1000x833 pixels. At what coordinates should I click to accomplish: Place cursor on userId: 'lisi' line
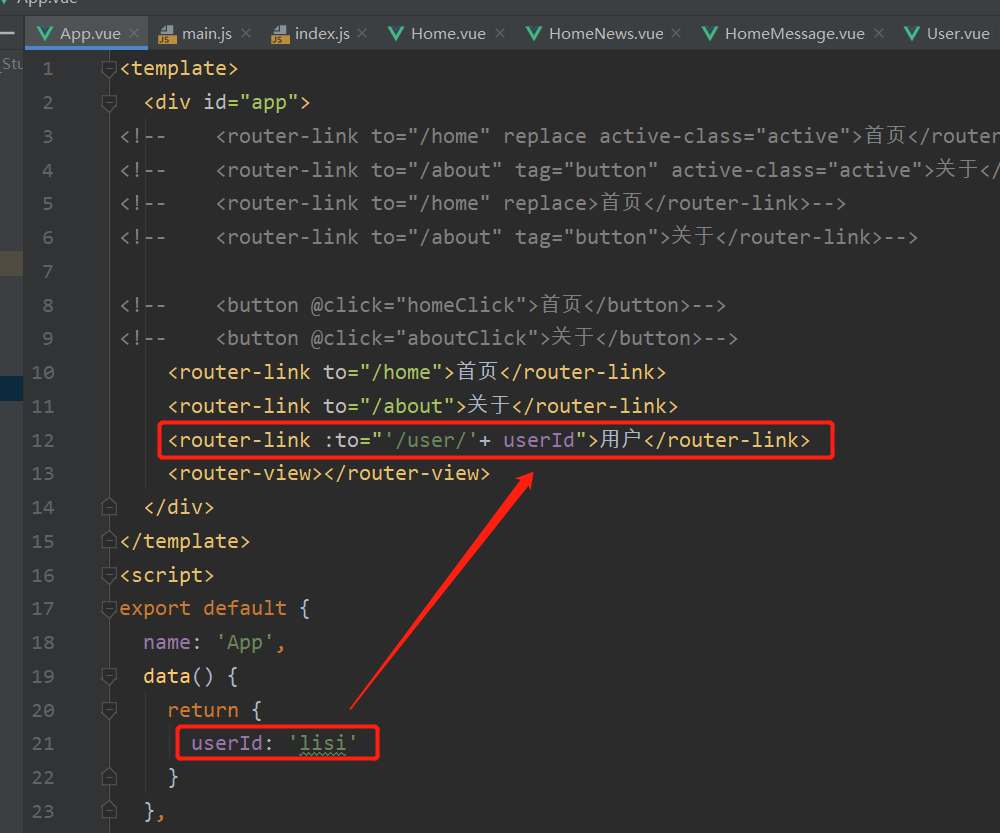tap(274, 743)
